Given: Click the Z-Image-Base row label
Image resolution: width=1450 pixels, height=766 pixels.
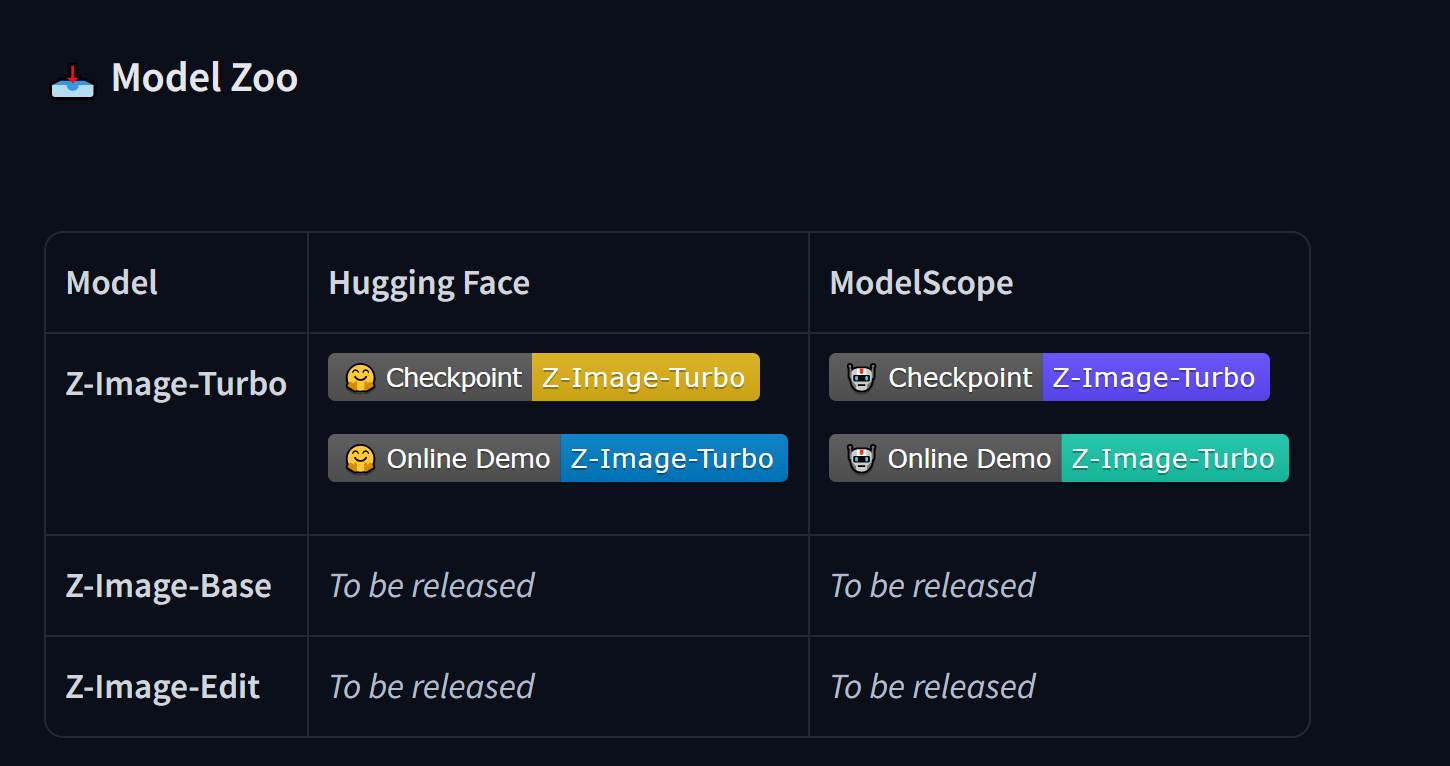Looking at the screenshot, I should click(x=168, y=586).
